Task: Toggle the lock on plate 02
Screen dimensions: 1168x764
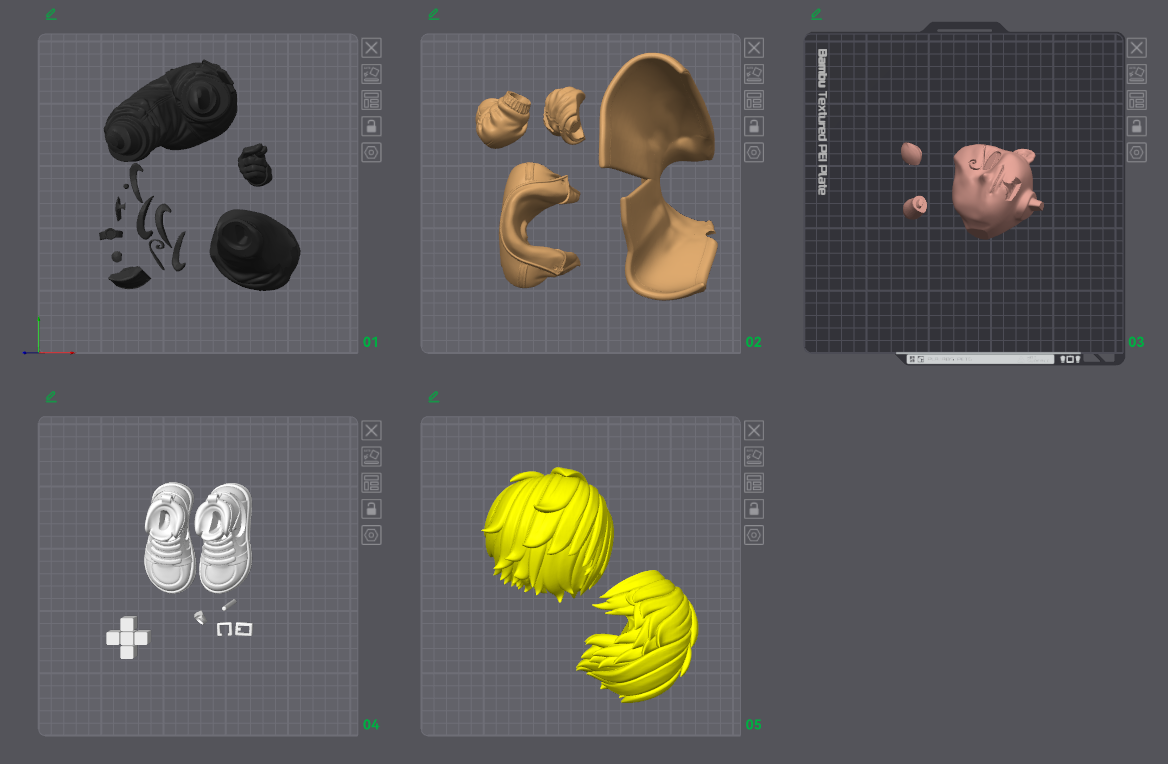Action: coord(754,126)
